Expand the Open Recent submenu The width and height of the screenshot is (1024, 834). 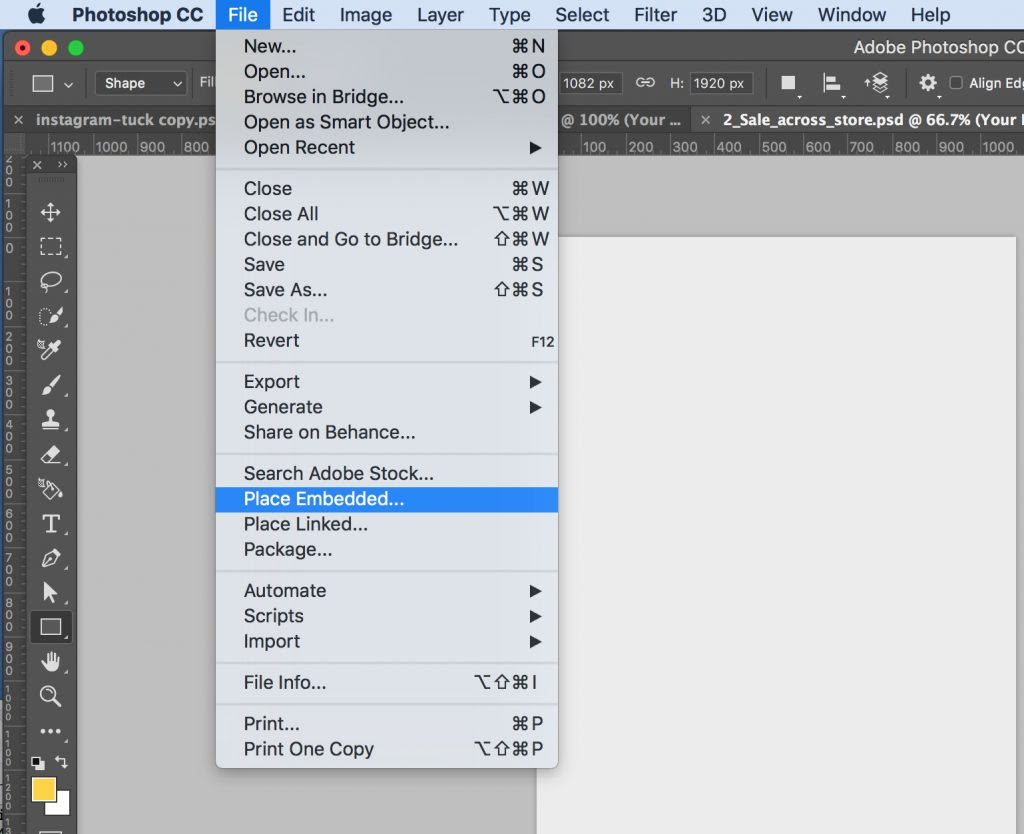pos(387,148)
